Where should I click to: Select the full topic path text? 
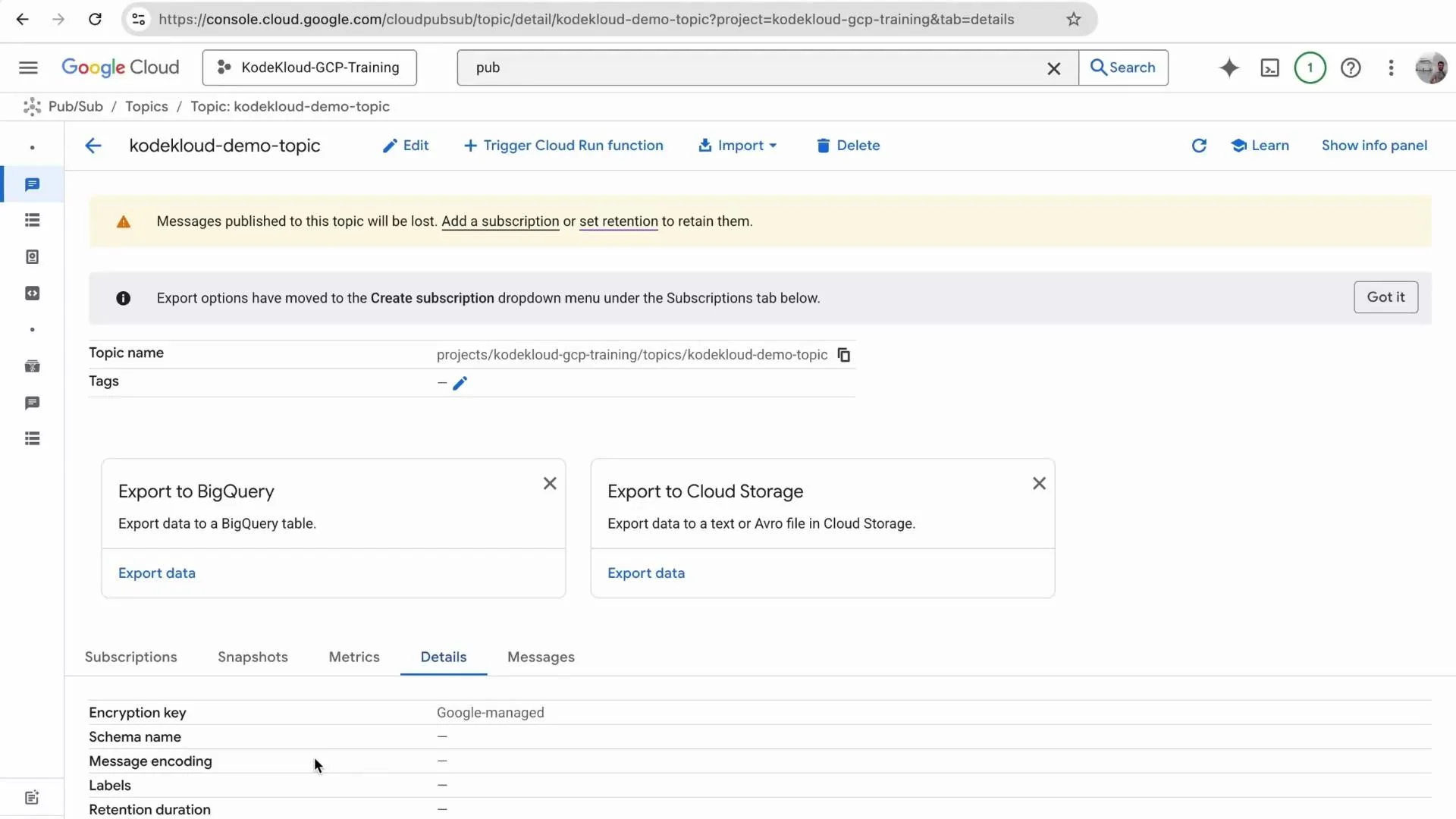tap(632, 355)
